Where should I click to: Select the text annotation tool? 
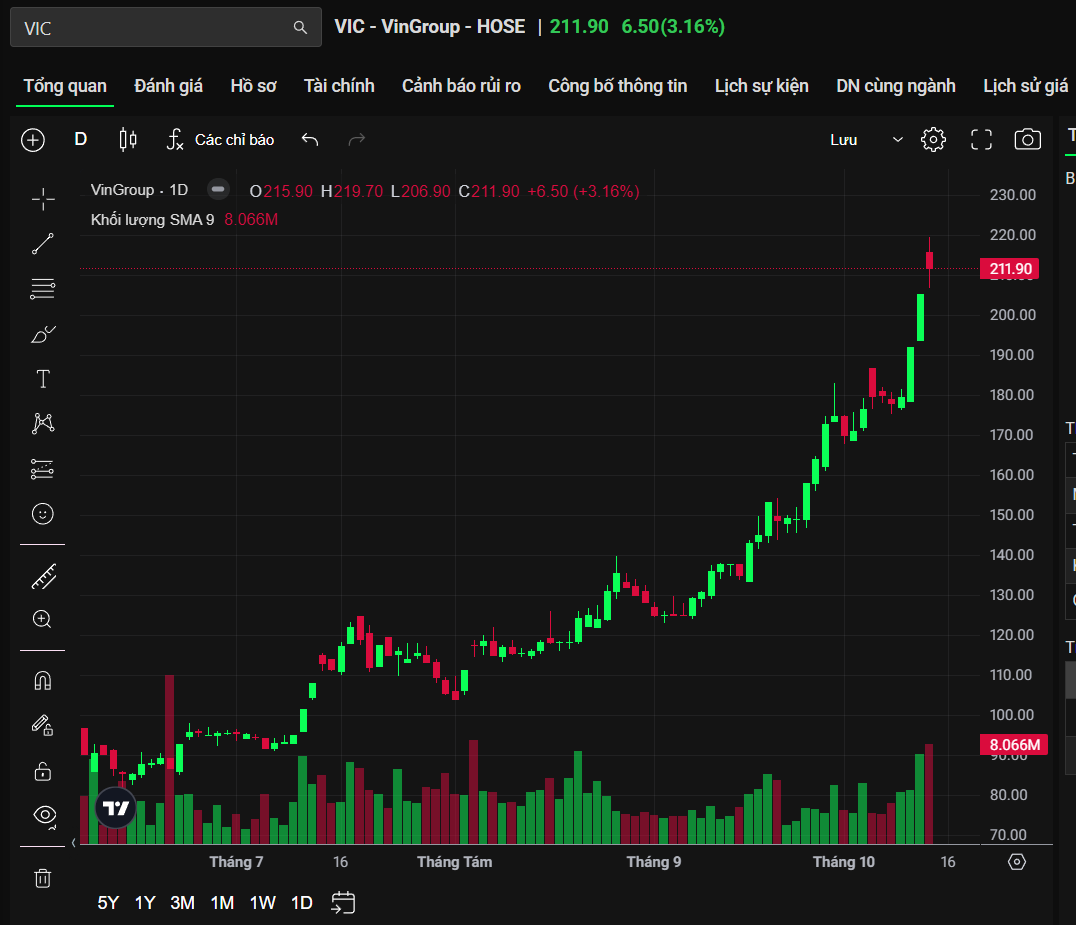tap(43, 379)
